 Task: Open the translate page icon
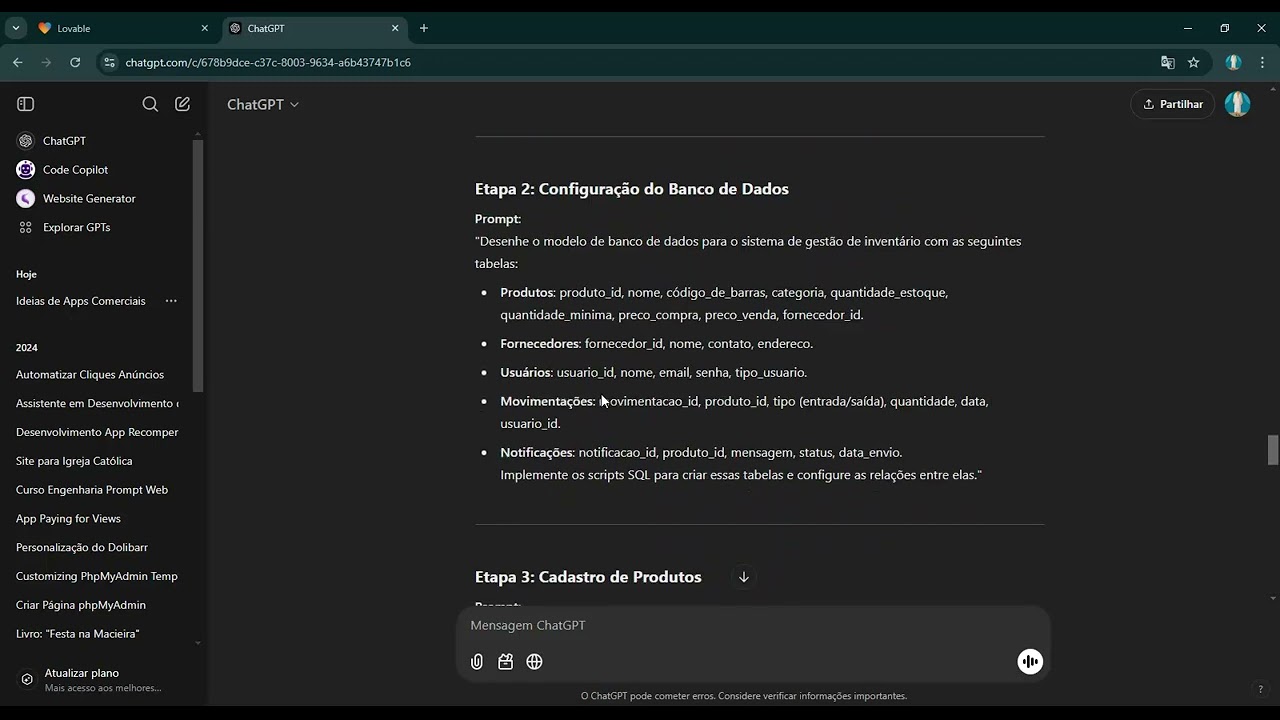[1167, 62]
